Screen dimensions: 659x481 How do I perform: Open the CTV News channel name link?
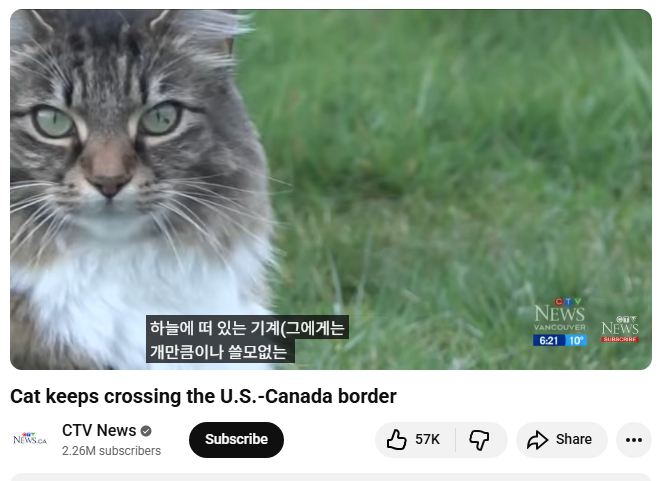pyautogui.click(x=99, y=431)
